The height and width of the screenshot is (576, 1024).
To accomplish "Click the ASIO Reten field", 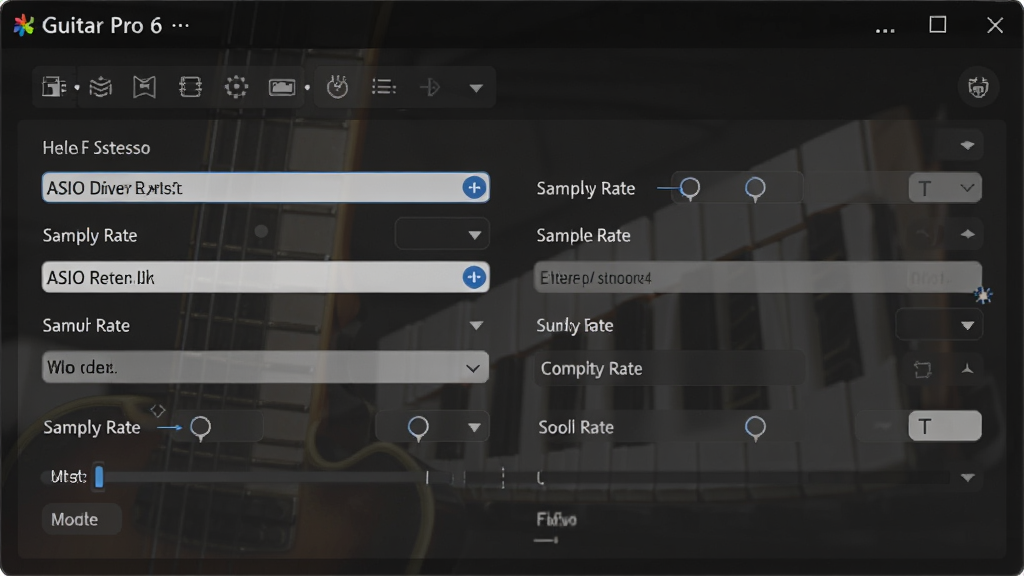I will click(x=265, y=278).
